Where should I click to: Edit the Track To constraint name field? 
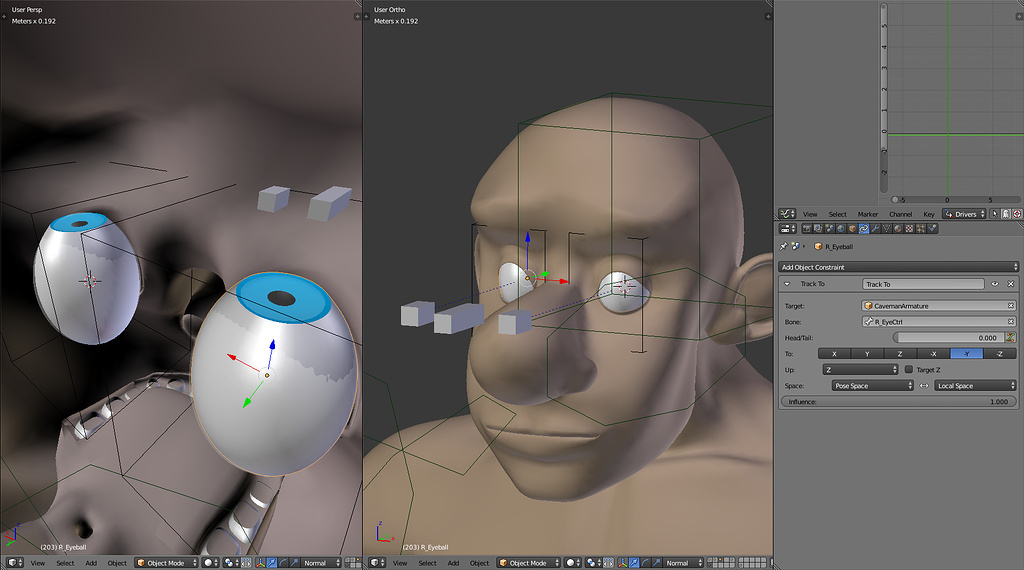pos(923,284)
